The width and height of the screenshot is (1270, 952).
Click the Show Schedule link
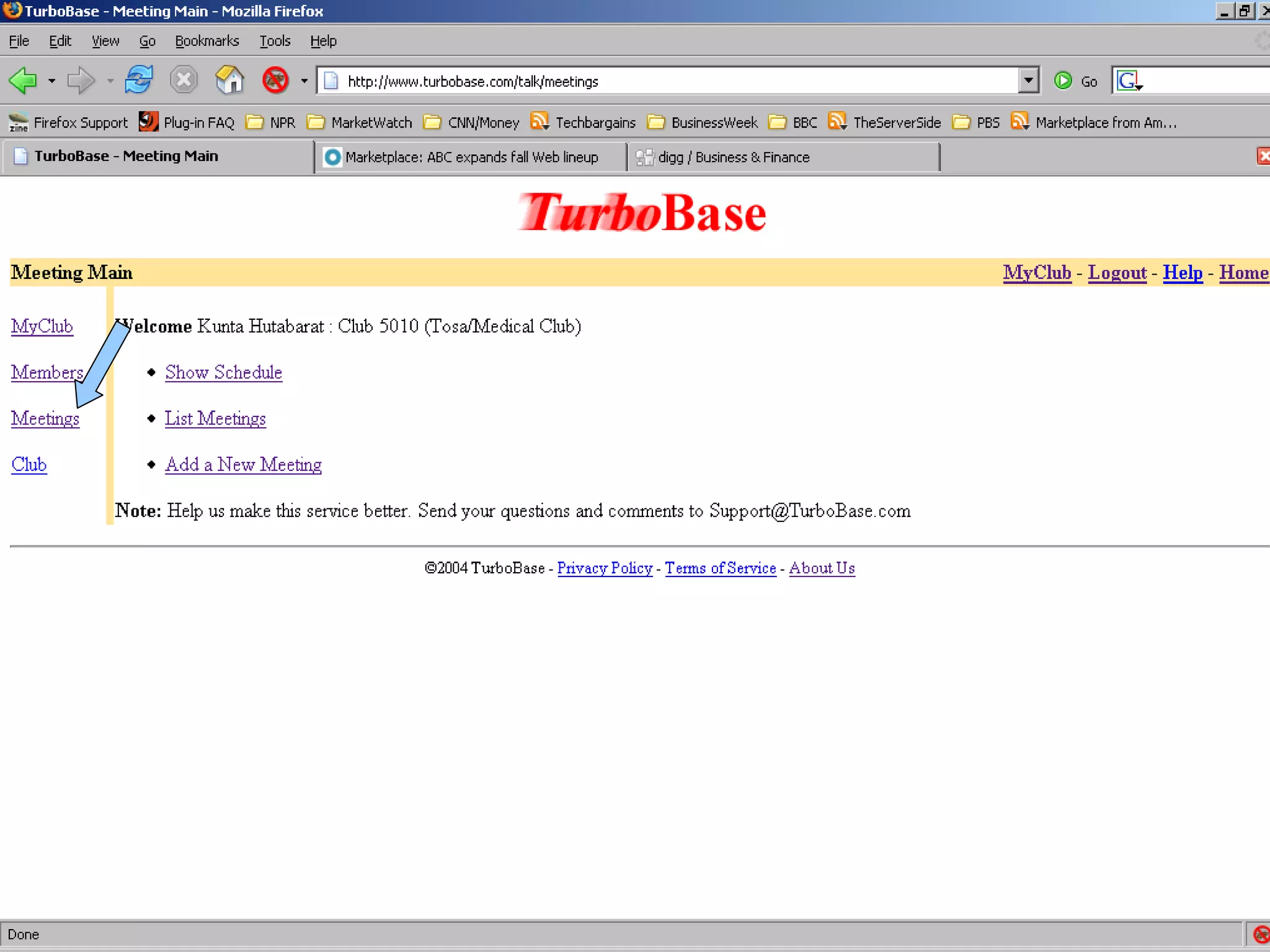coord(223,372)
